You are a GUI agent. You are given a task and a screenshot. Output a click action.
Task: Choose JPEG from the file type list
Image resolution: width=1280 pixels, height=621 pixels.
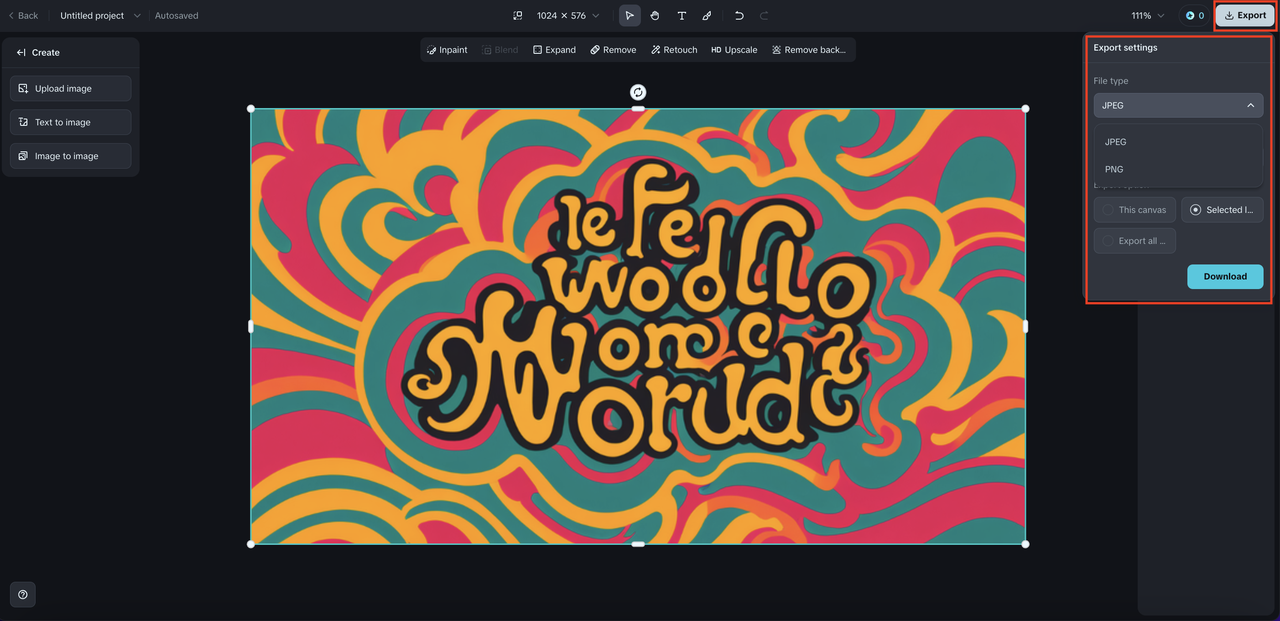pos(1178,142)
